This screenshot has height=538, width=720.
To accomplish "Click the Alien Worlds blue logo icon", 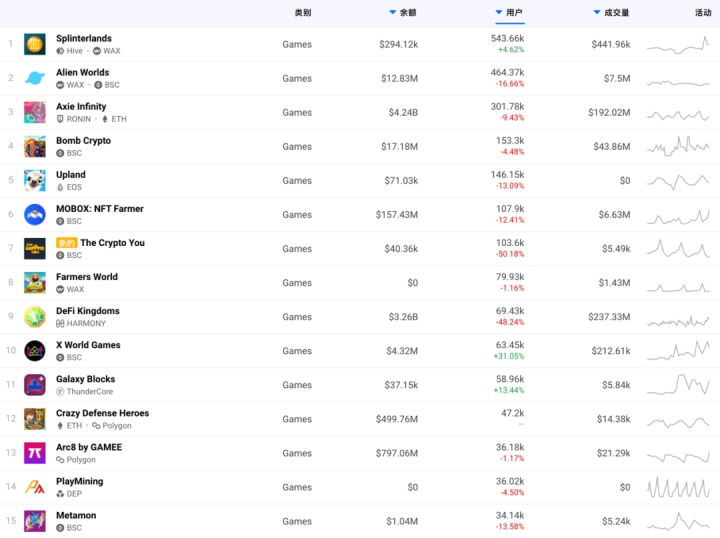I will click(x=35, y=78).
